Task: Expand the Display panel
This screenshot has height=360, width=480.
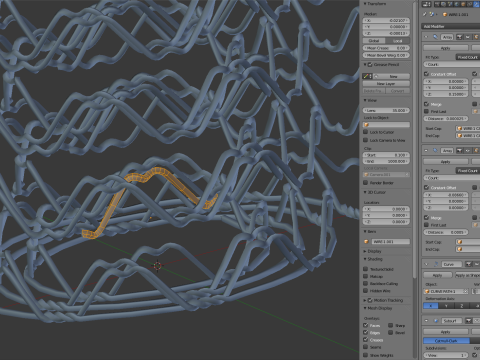Action: 365,251
